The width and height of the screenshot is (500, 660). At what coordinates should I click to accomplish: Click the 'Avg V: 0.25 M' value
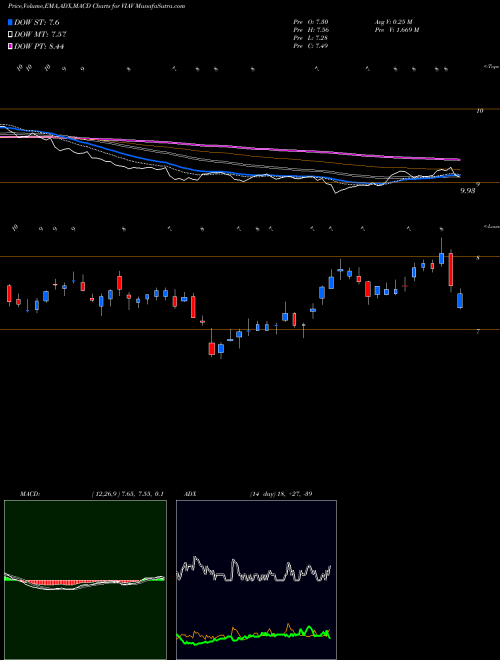[392, 22]
